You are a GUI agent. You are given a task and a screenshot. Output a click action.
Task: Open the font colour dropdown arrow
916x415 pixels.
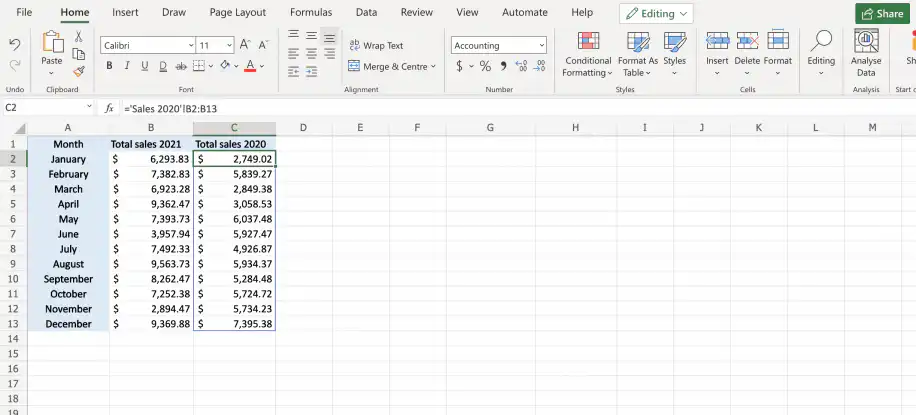262,66
